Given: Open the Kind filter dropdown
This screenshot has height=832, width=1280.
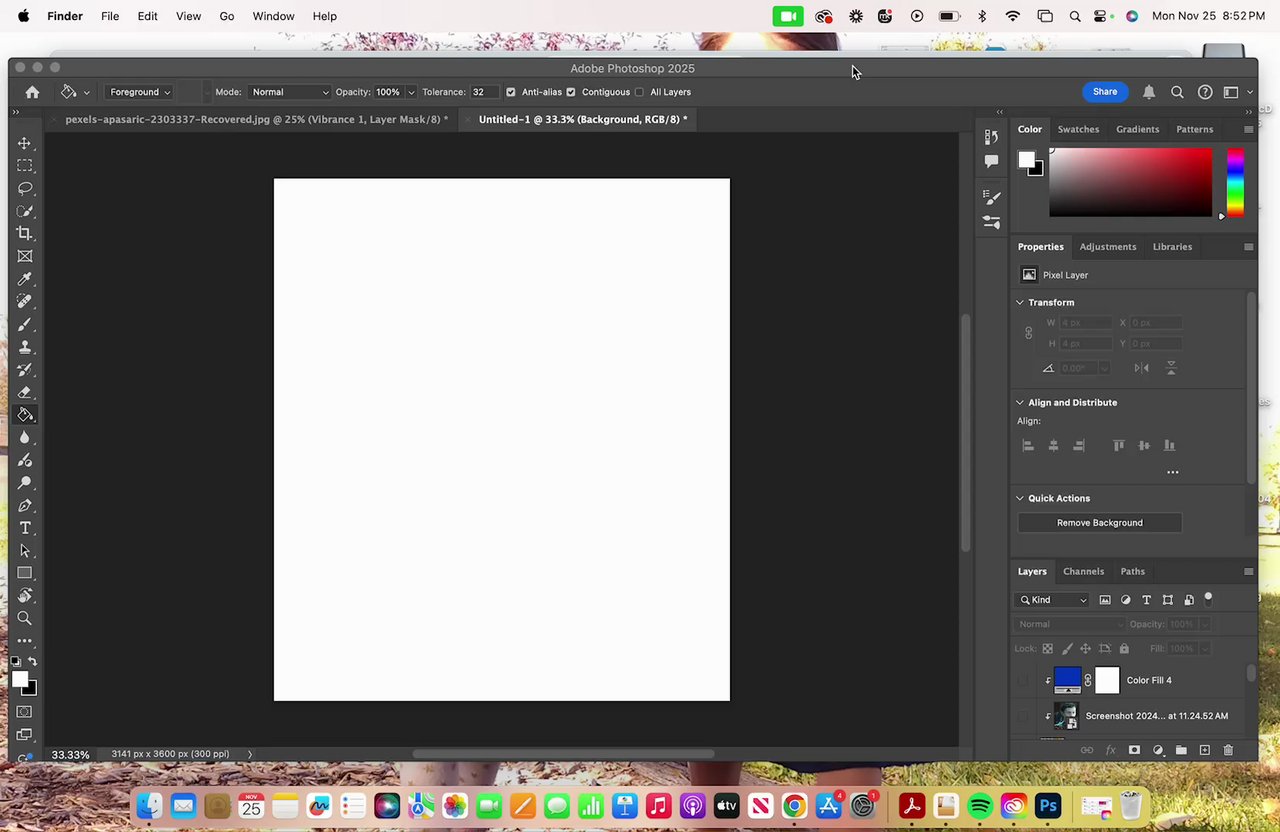Looking at the screenshot, I should [x=1053, y=600].
